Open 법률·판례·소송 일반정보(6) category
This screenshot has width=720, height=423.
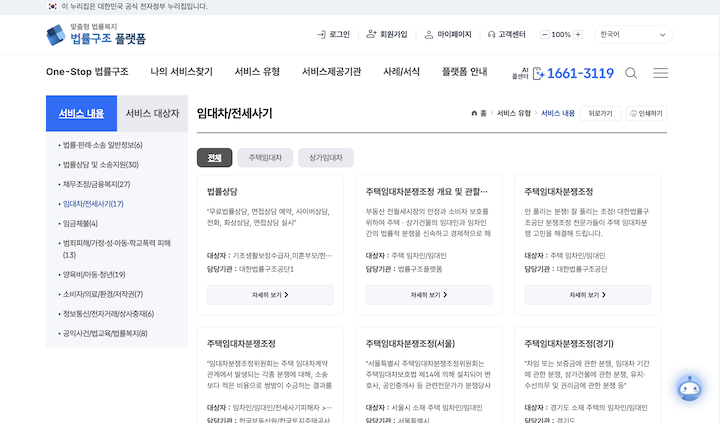102,145
